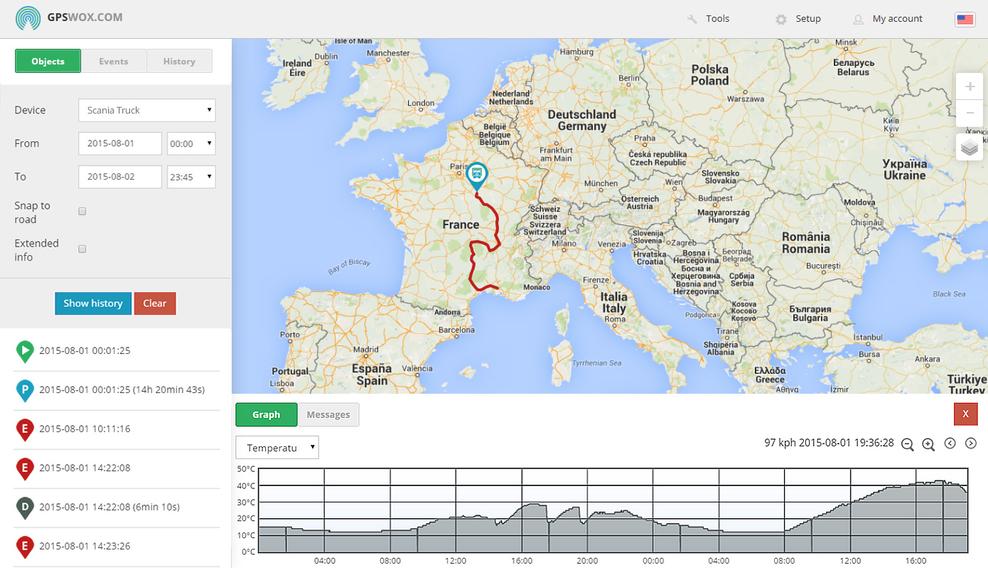Switch to the History tab
The image size is (988, 568).
coord(179,61)
